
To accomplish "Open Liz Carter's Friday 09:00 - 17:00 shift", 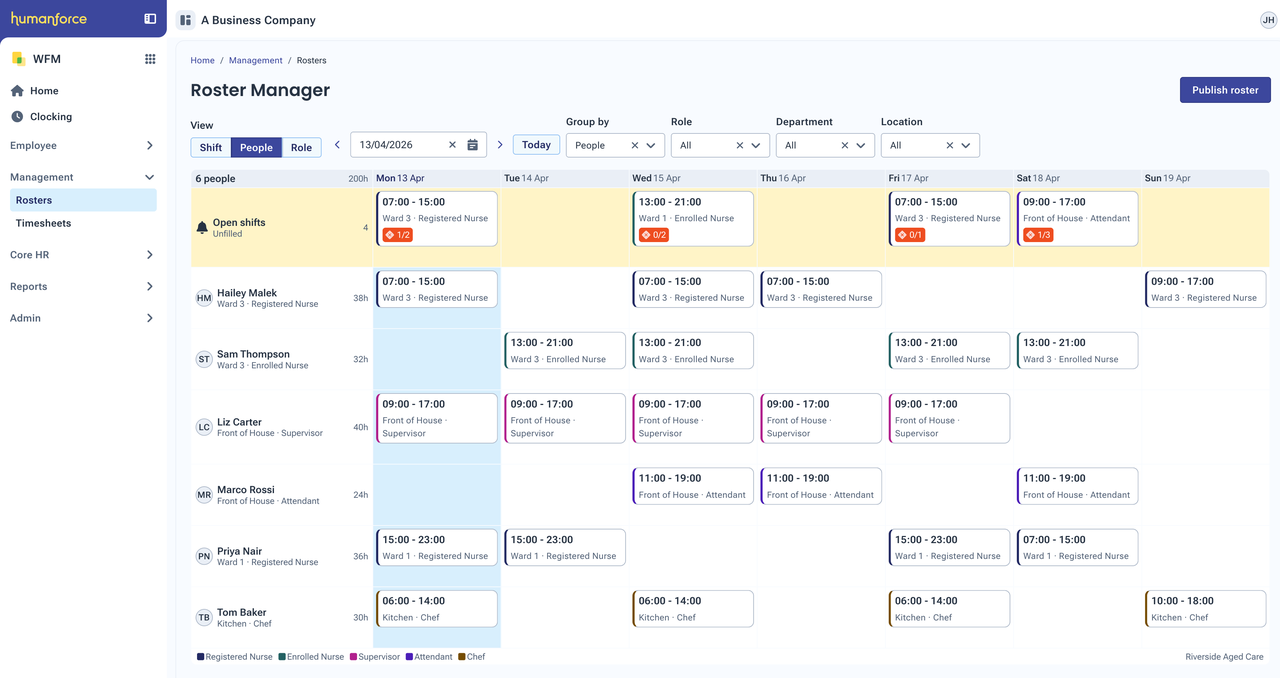I will coord(949,418).
